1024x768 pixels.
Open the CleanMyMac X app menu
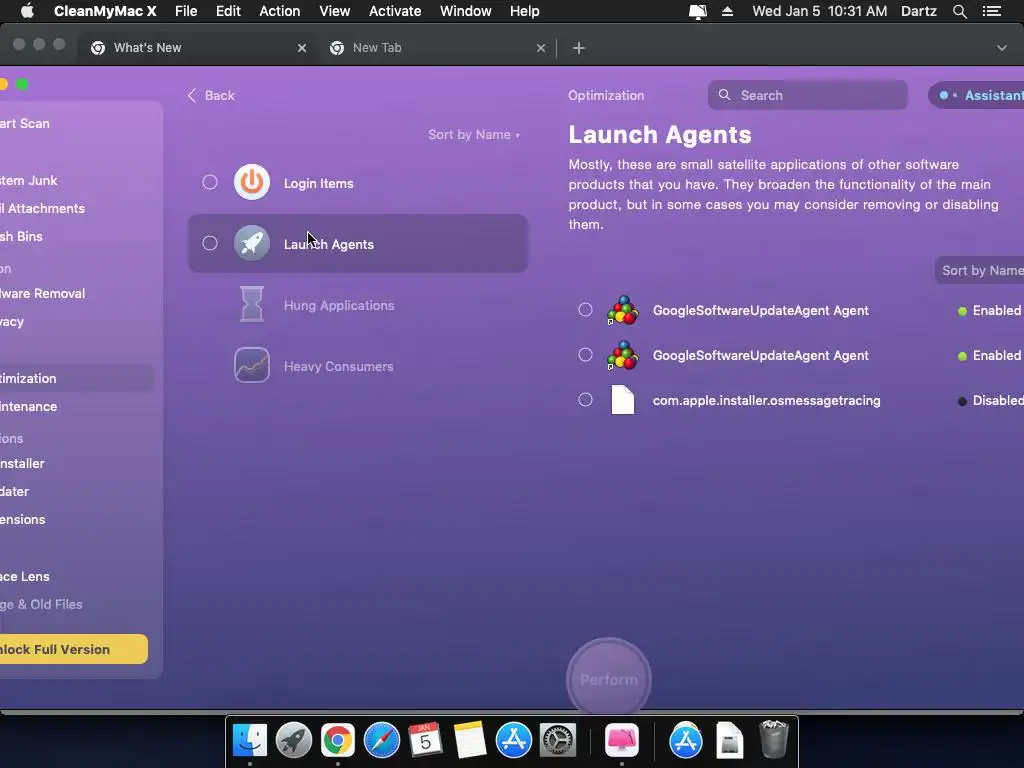tap(105, 11)
